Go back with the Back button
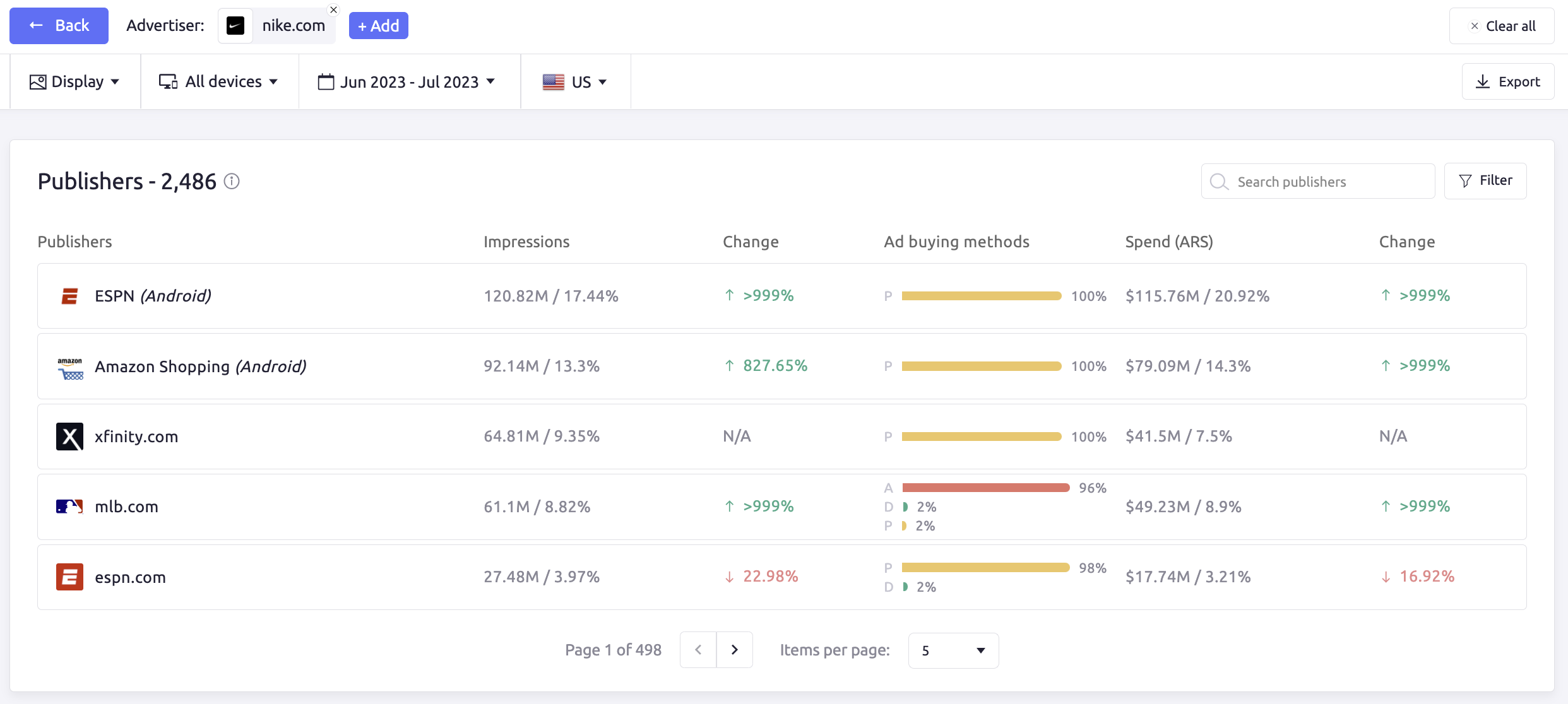 (x=59, y=26)
